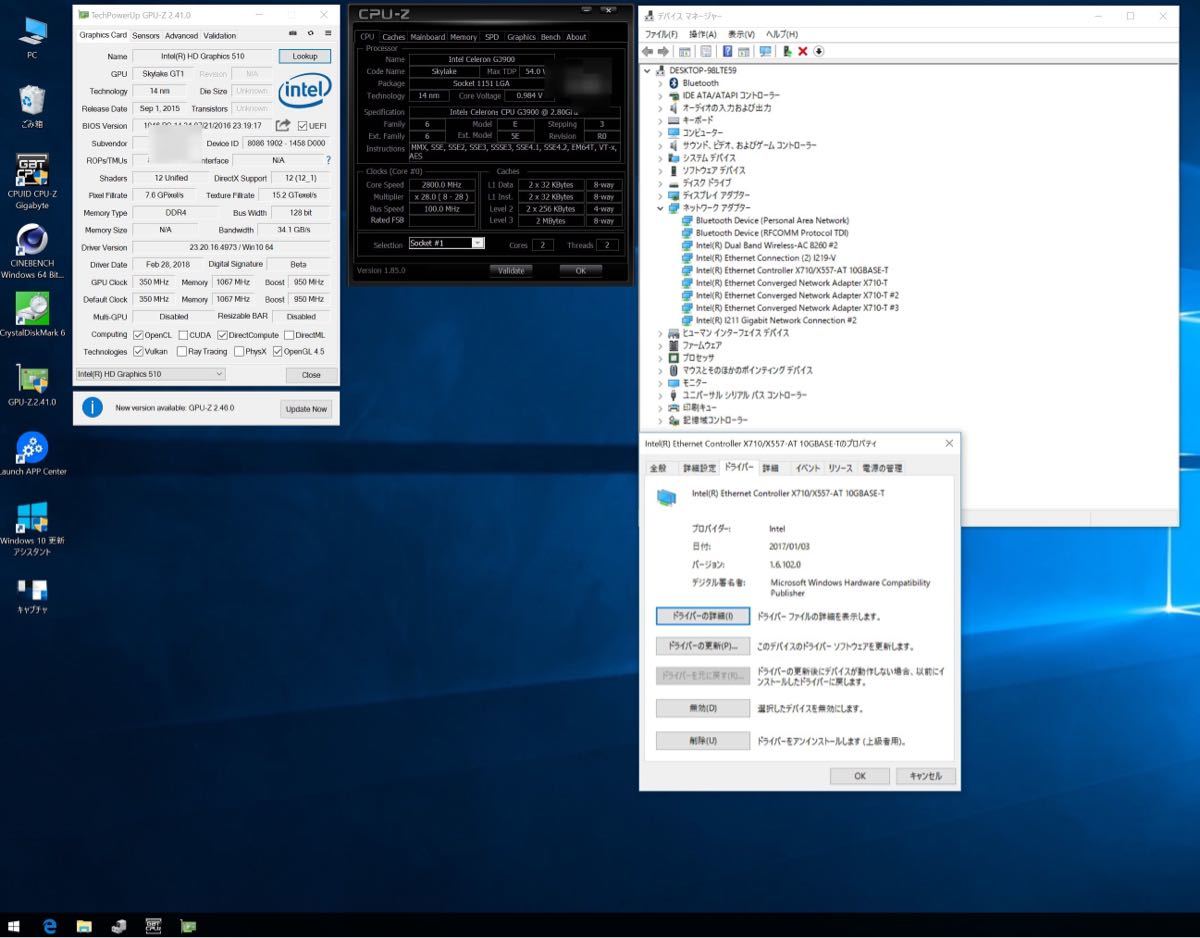Expand the Bluetooth tree node
Image resolution: width=1200 pixels, height=938 pixels.
tap(660, 83)
